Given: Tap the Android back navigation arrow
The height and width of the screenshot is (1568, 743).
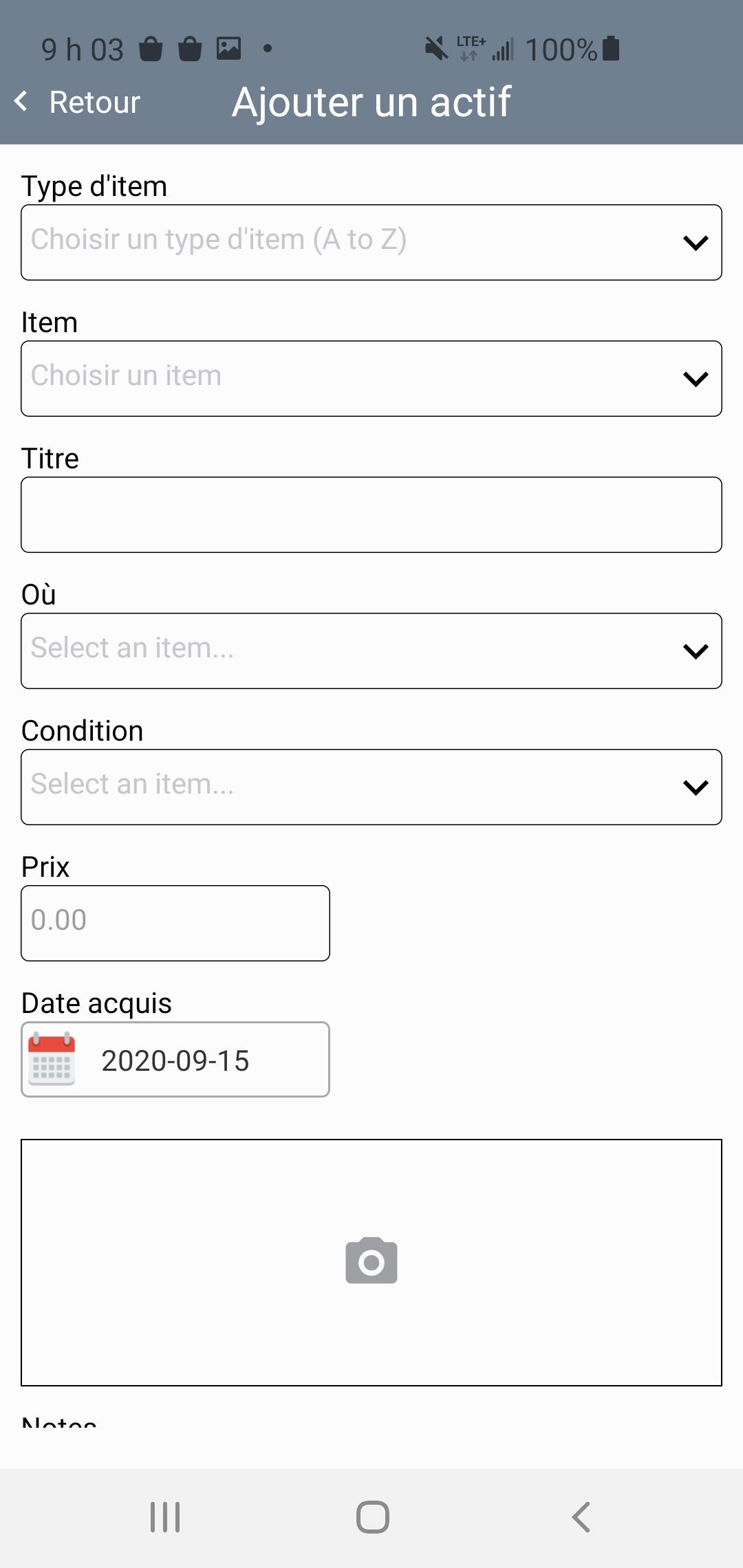Looking at the screenshot, I should click(581, 1516).
